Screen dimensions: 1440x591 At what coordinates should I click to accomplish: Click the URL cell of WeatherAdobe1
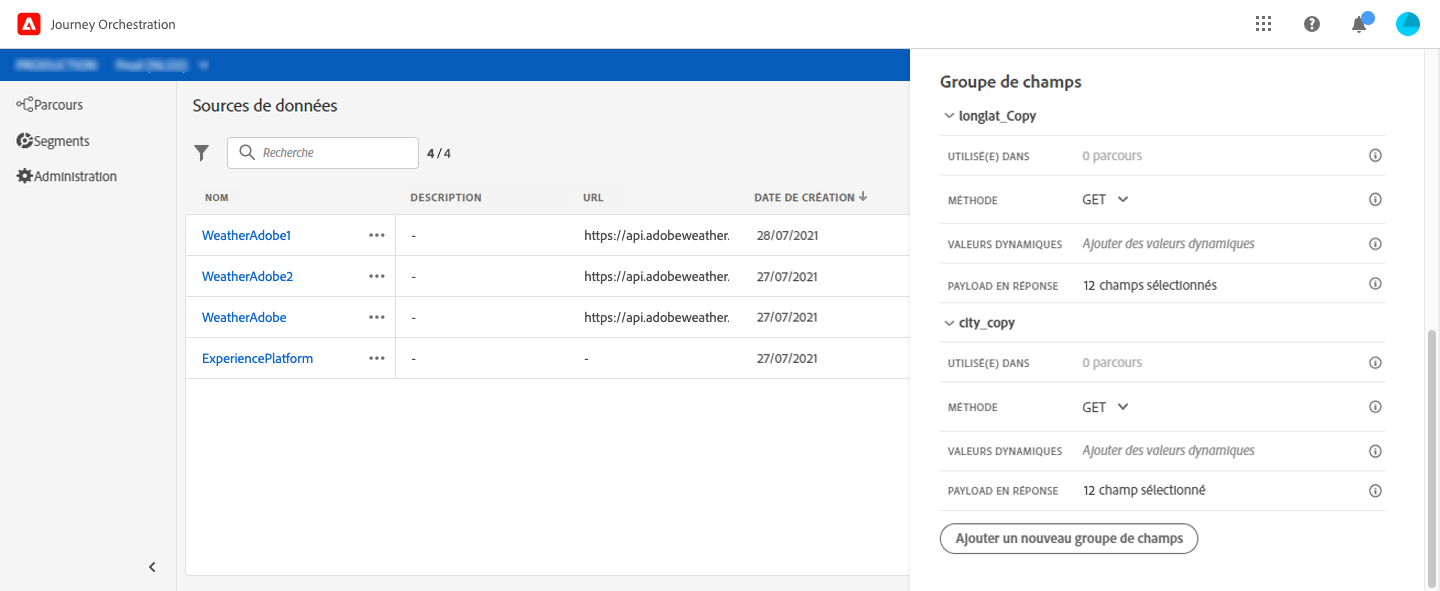(x=657, y=235)
